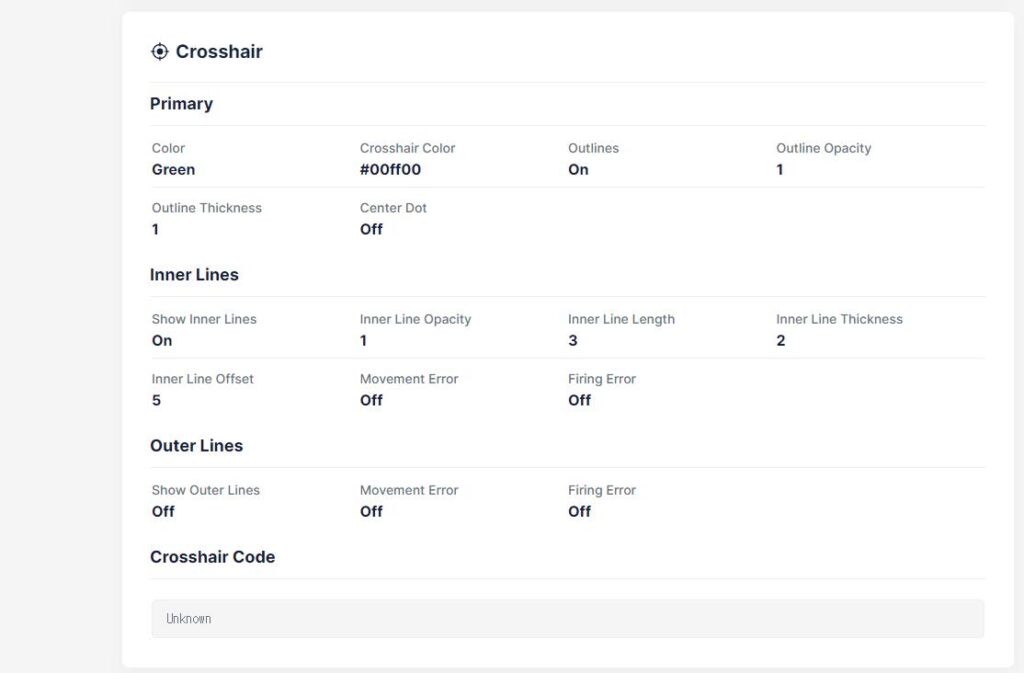Click the Crosshair Code heading
Screen dimensions: 1024x673
point(212,557)
